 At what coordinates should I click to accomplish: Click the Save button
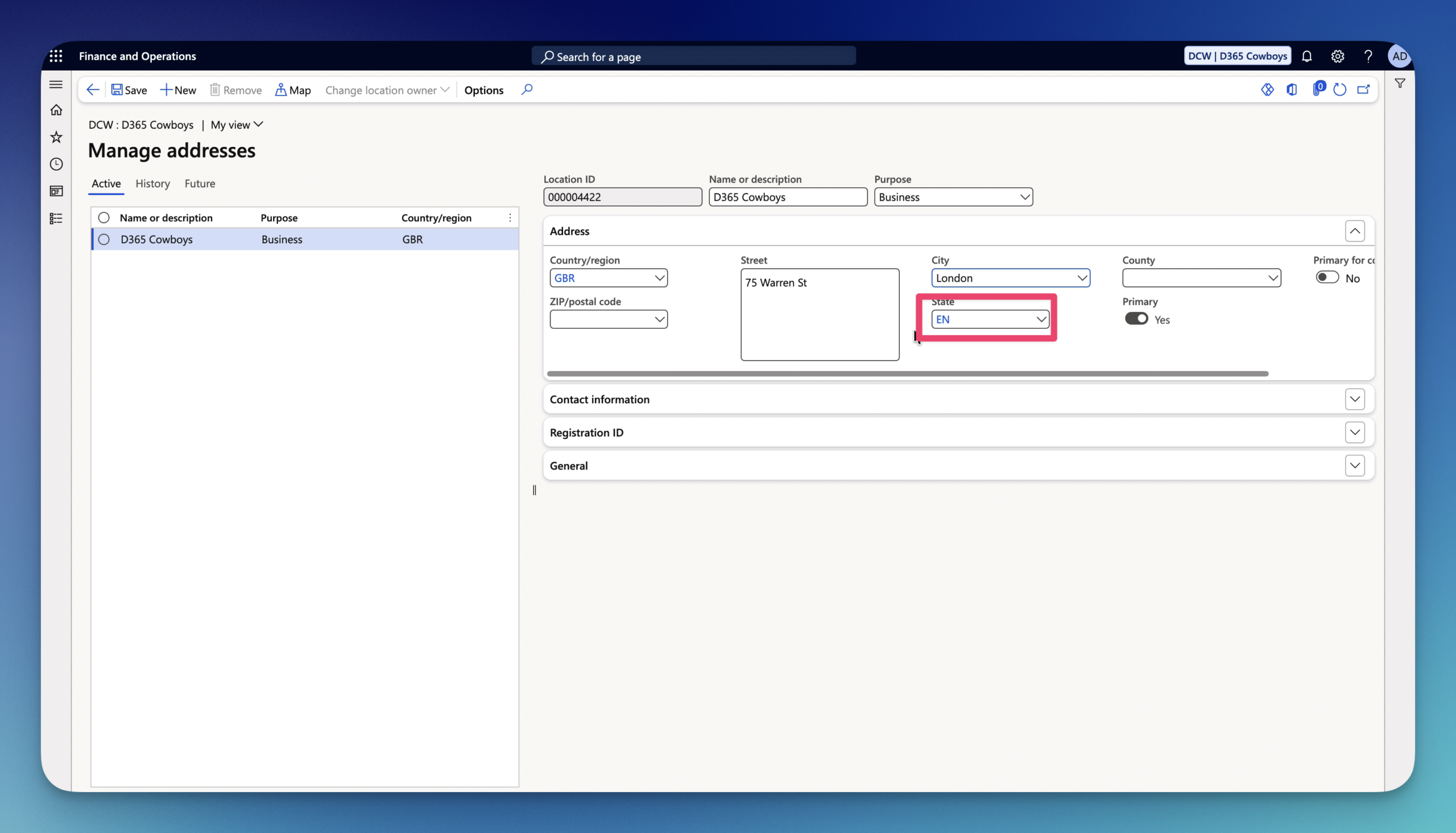tap(129, 90)
